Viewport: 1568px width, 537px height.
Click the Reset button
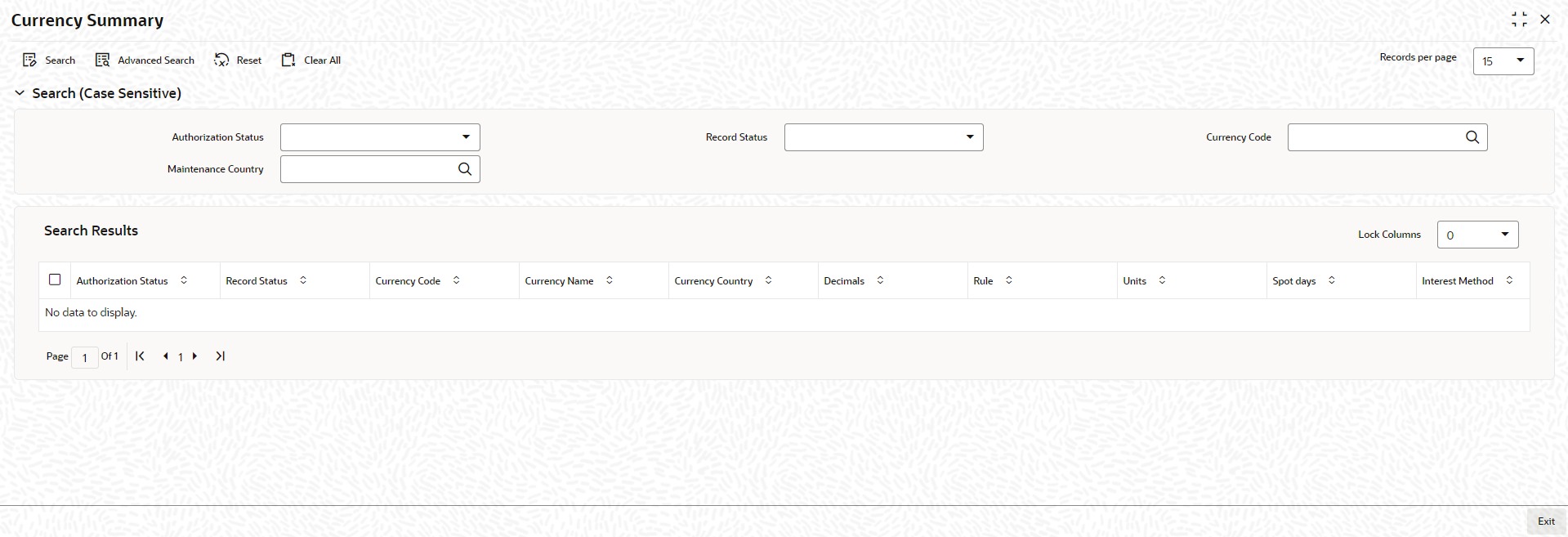(238, 60)
